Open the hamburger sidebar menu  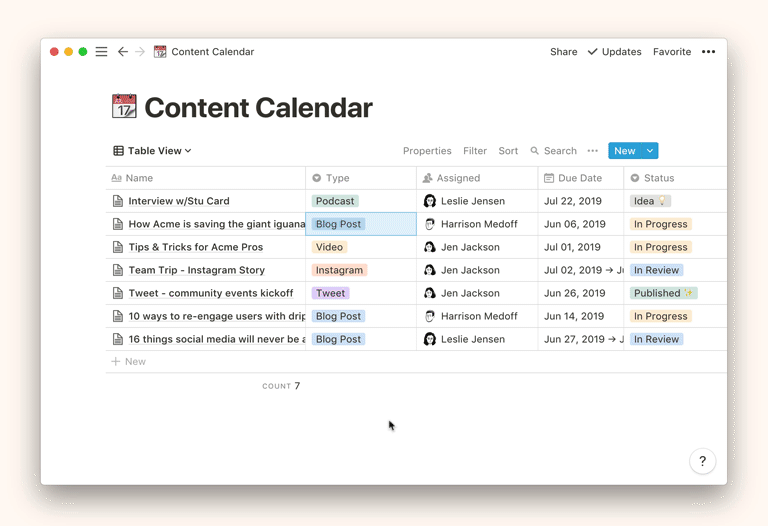[x=101, y=52]
